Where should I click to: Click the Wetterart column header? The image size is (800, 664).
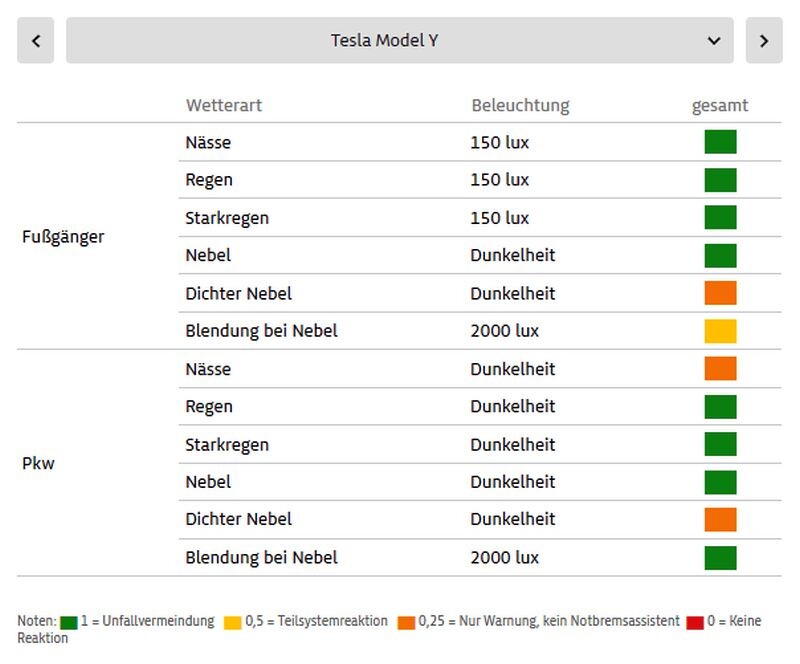pos(224,105)
